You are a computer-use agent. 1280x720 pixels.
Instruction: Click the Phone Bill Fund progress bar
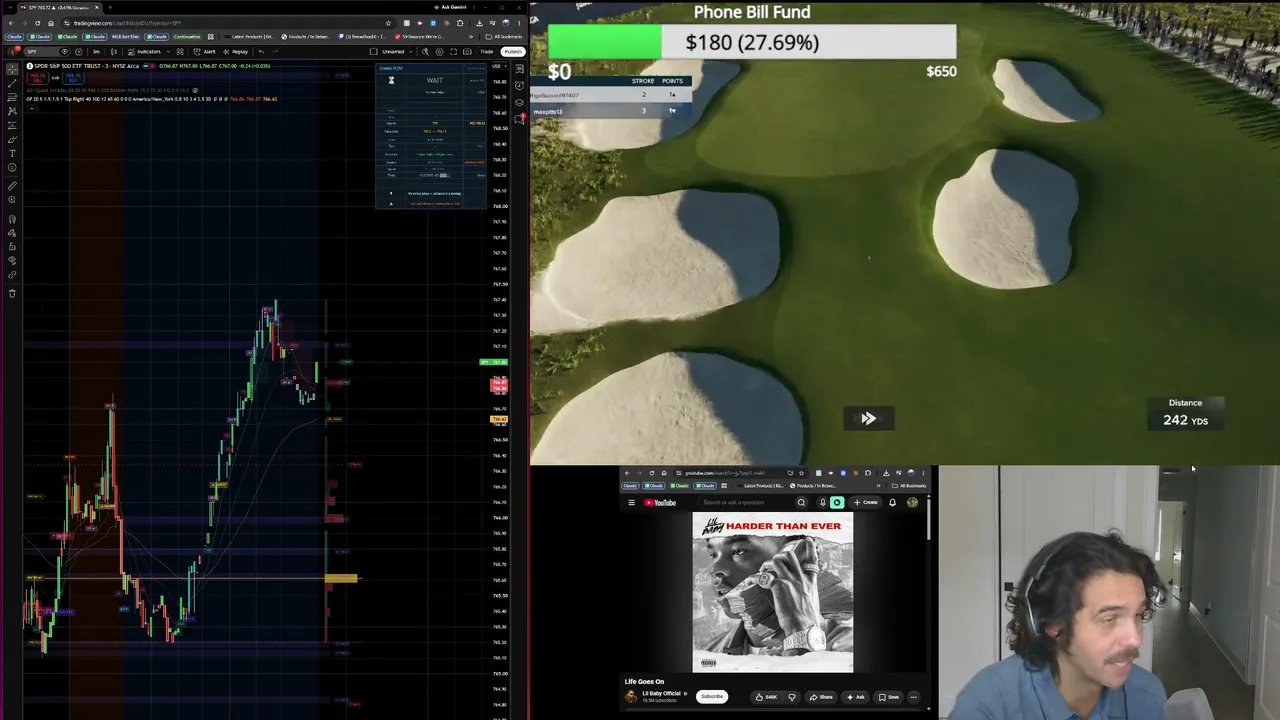tap(752, 42)
